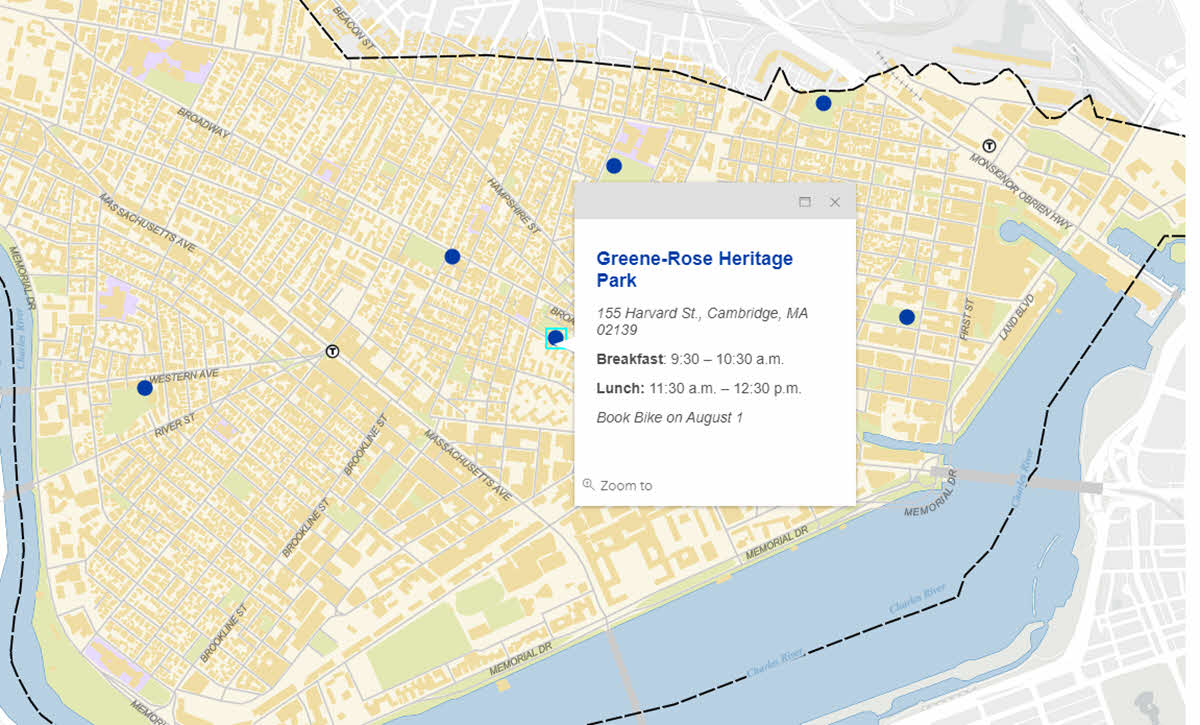The width and height of the screenshot is (1200, 725).
Task: Click the T station icon near Monsignor O'Brien Hwy
Action: 990,145
